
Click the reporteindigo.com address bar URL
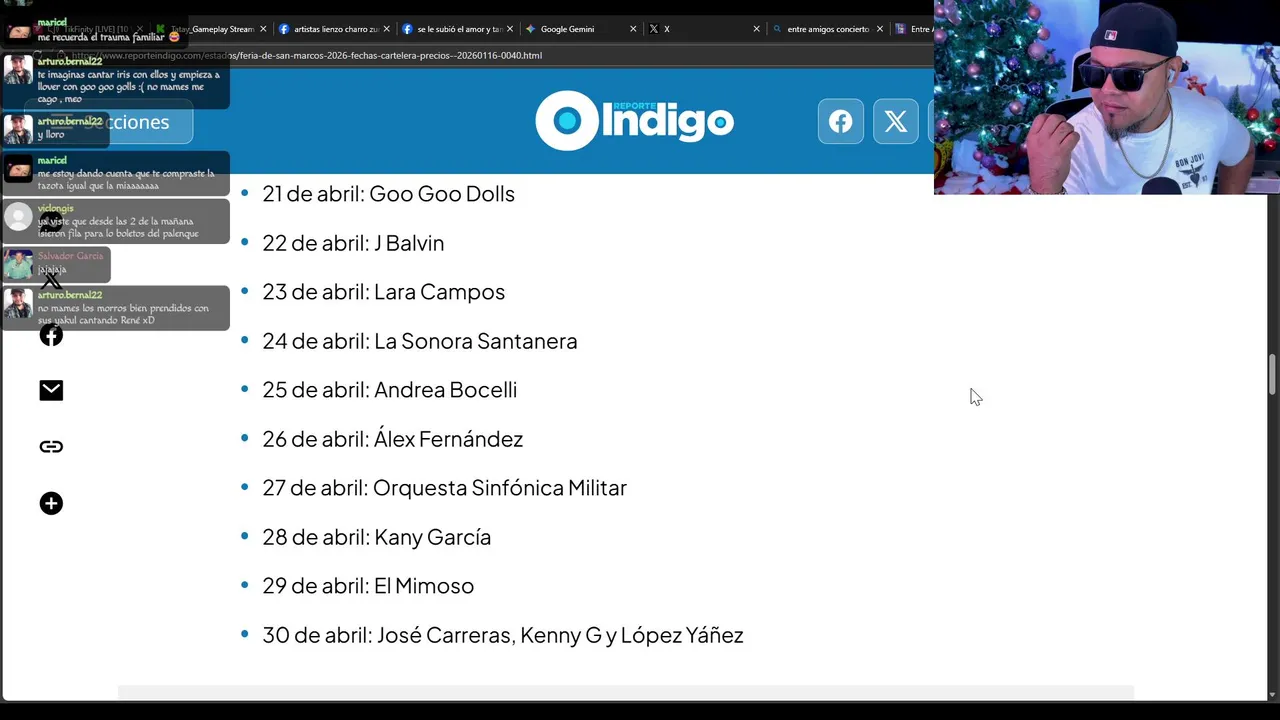point(307,55)
